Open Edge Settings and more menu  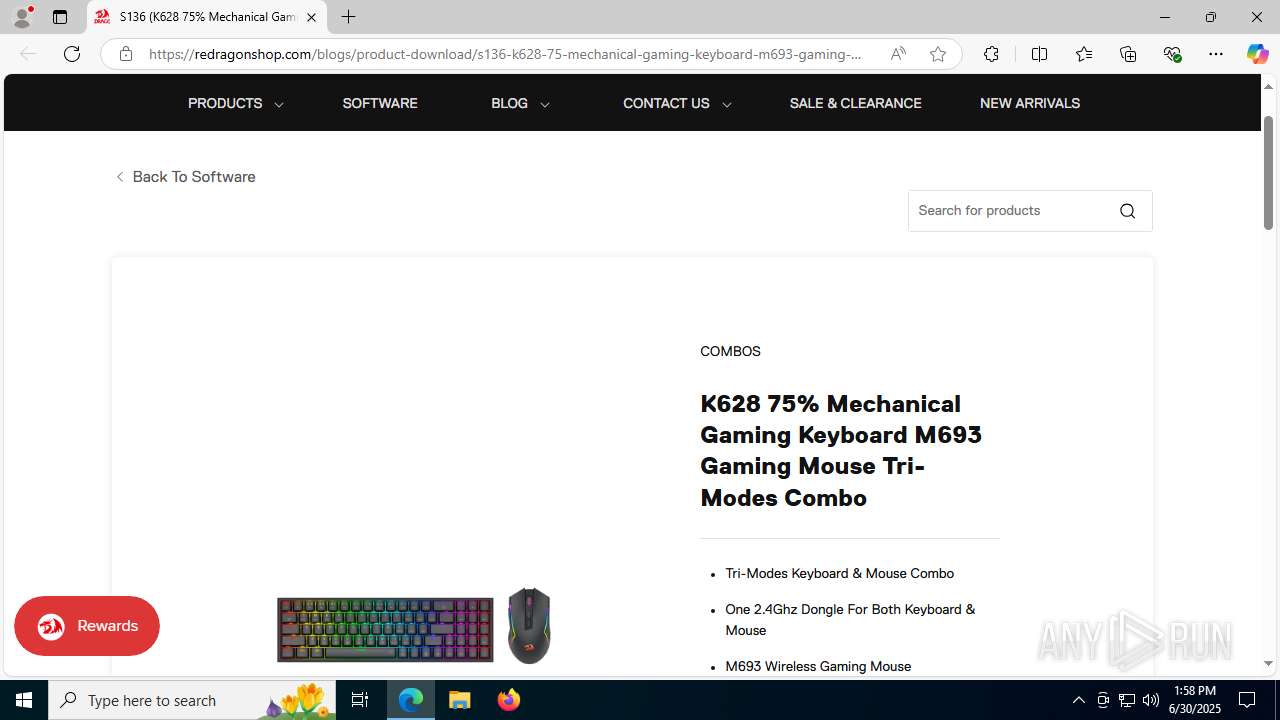pos(1216,54)
